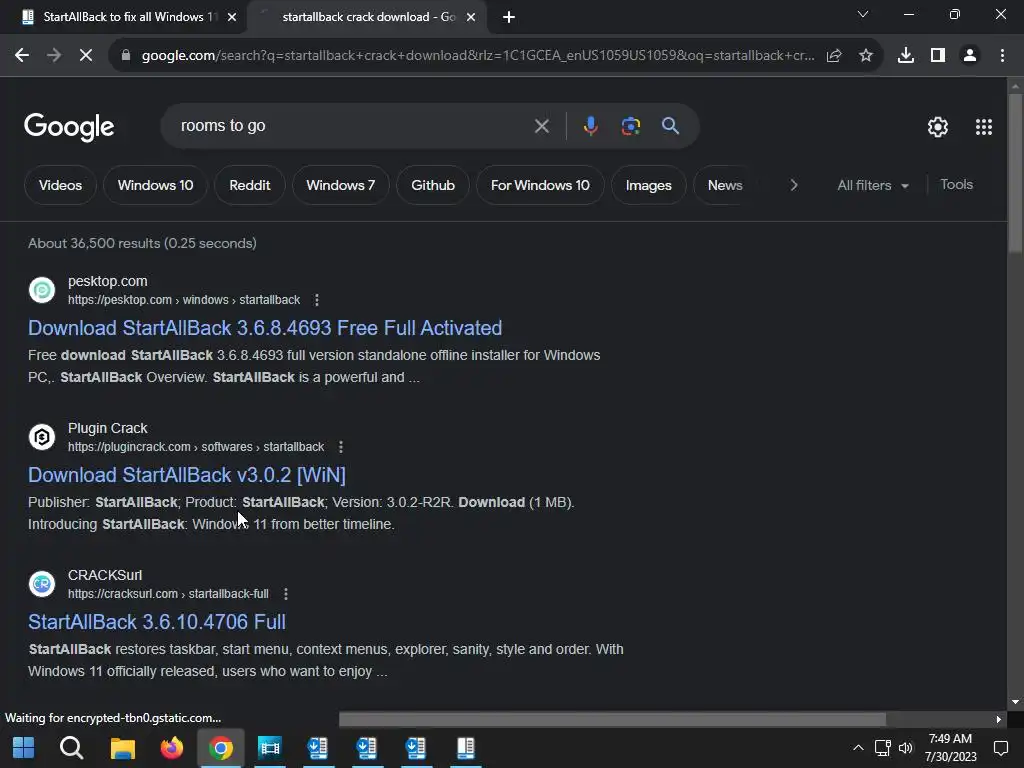Image resolution: width=1024 pixels, height=768 pixels.
Task: Close the StartAllBack tab
Action: 231,17
